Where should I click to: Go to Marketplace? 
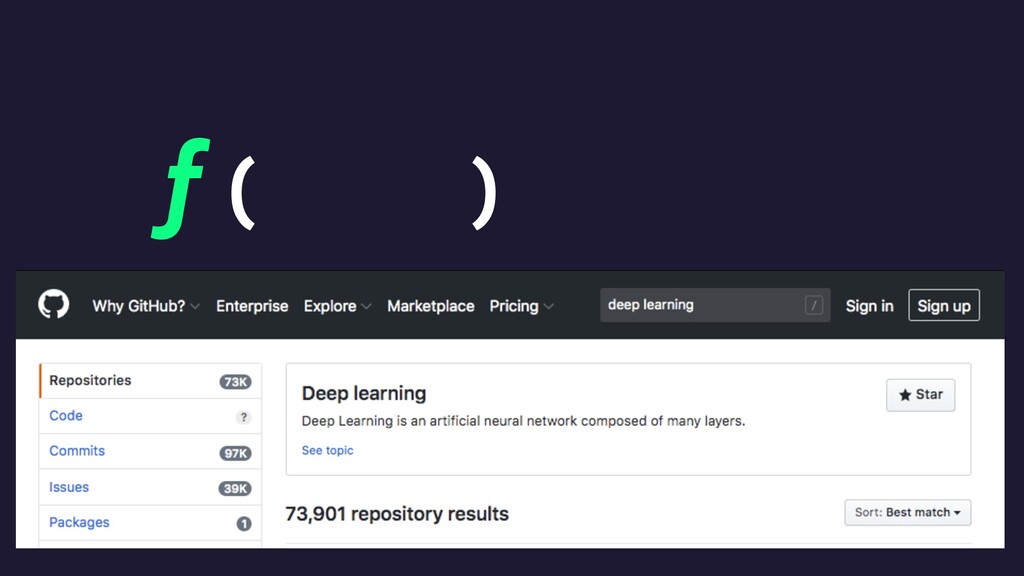430,306
